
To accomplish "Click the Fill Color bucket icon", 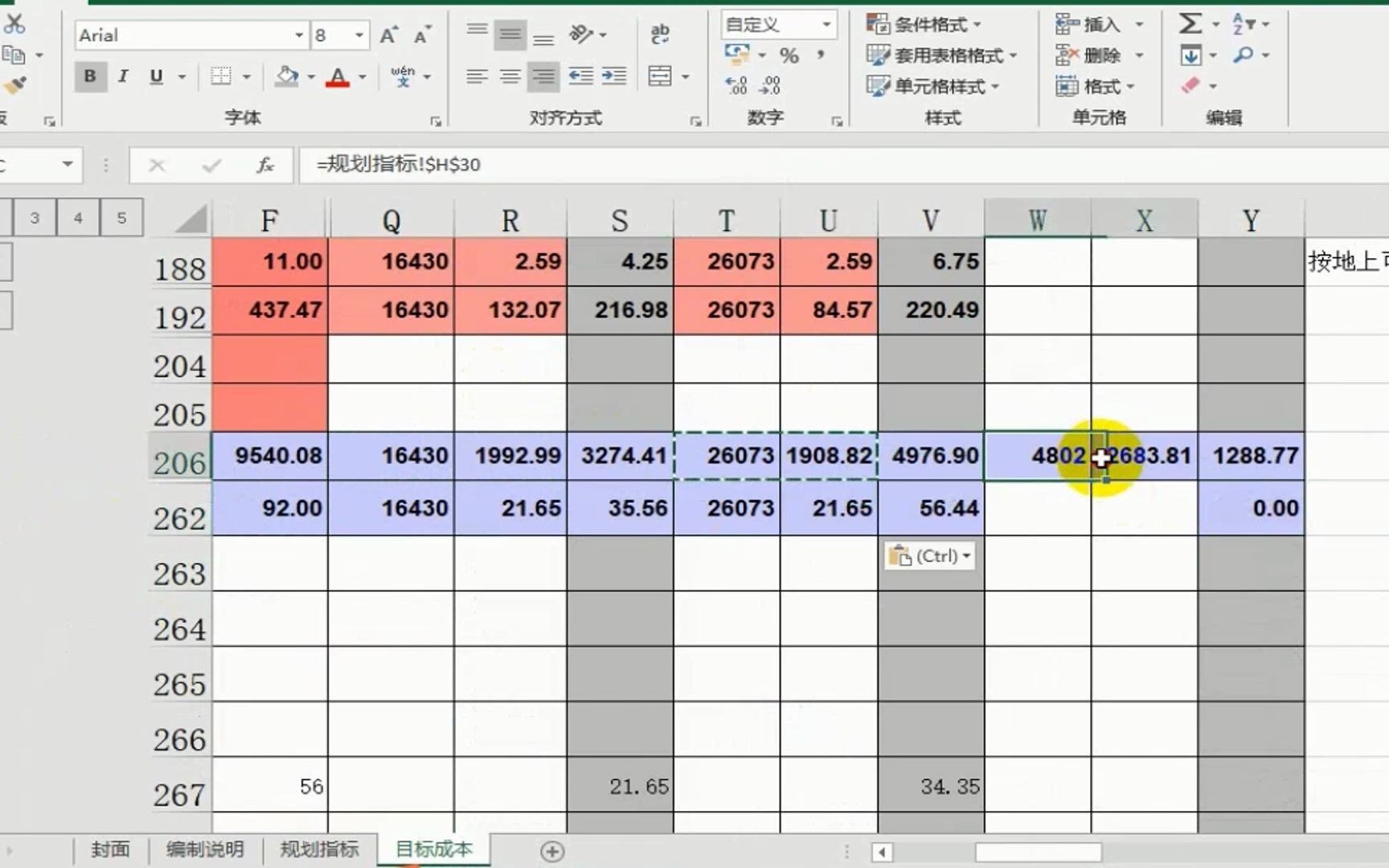I will [287, 76].
